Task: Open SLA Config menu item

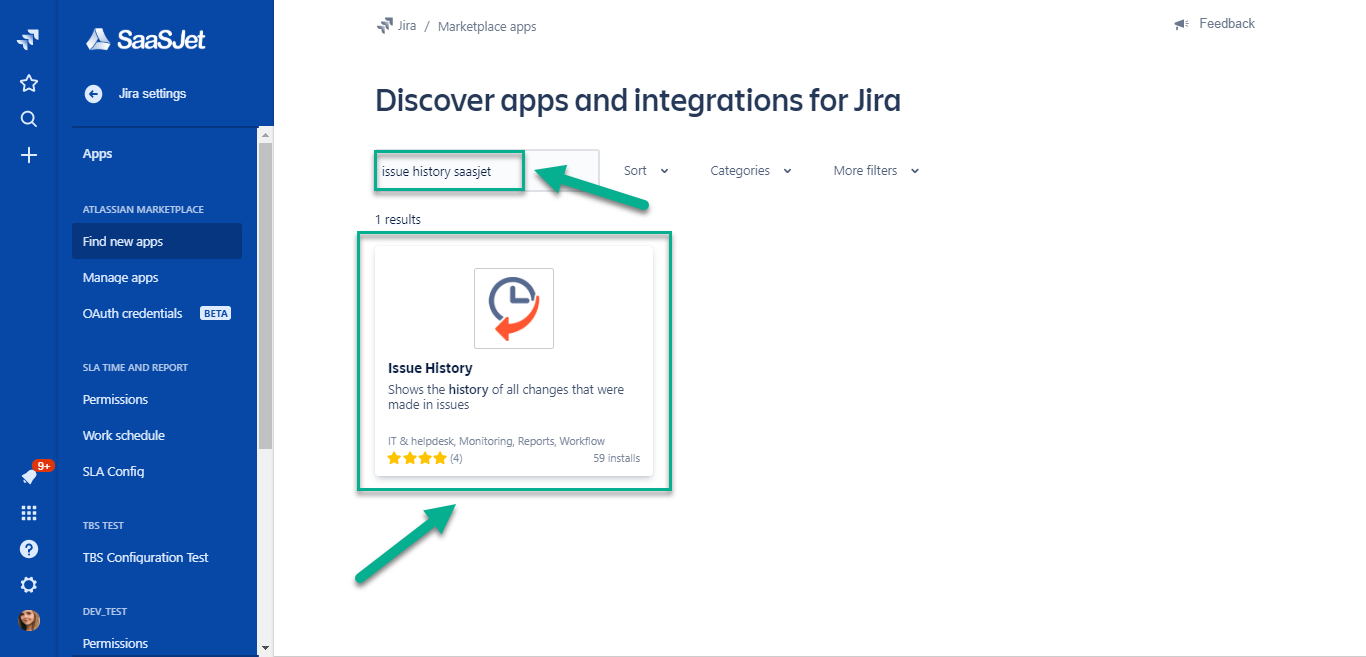Action: (x=114, y=472)
